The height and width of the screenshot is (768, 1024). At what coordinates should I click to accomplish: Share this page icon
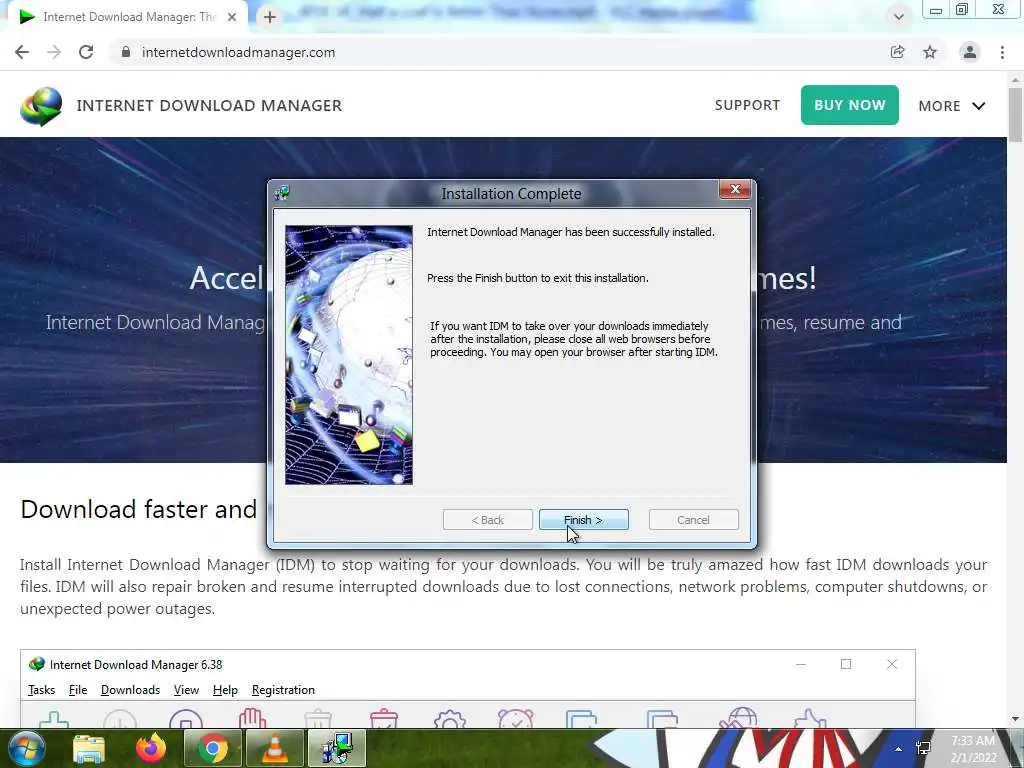pyautogui.click(x=897, y=52)
